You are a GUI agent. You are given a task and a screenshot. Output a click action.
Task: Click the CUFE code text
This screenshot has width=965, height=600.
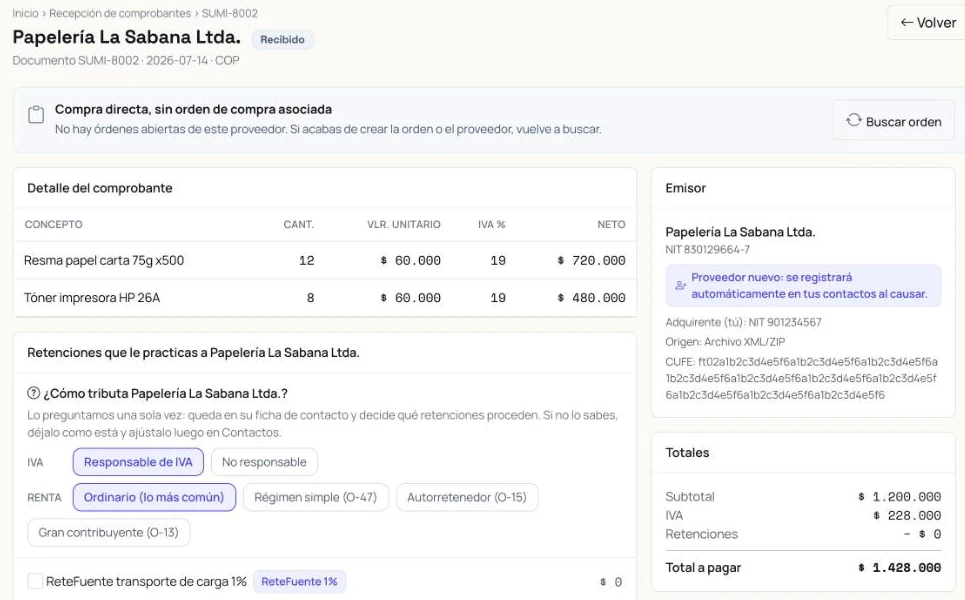click(801, 378)
